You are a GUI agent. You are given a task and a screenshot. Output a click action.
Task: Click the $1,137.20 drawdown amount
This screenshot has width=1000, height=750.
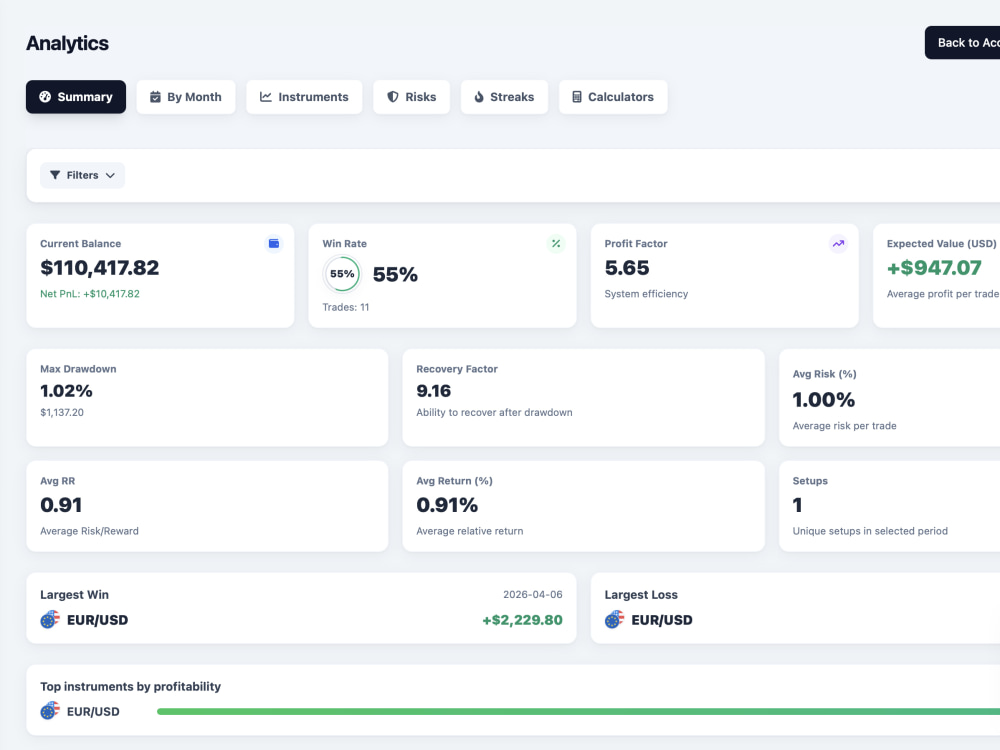coord(62,413)
